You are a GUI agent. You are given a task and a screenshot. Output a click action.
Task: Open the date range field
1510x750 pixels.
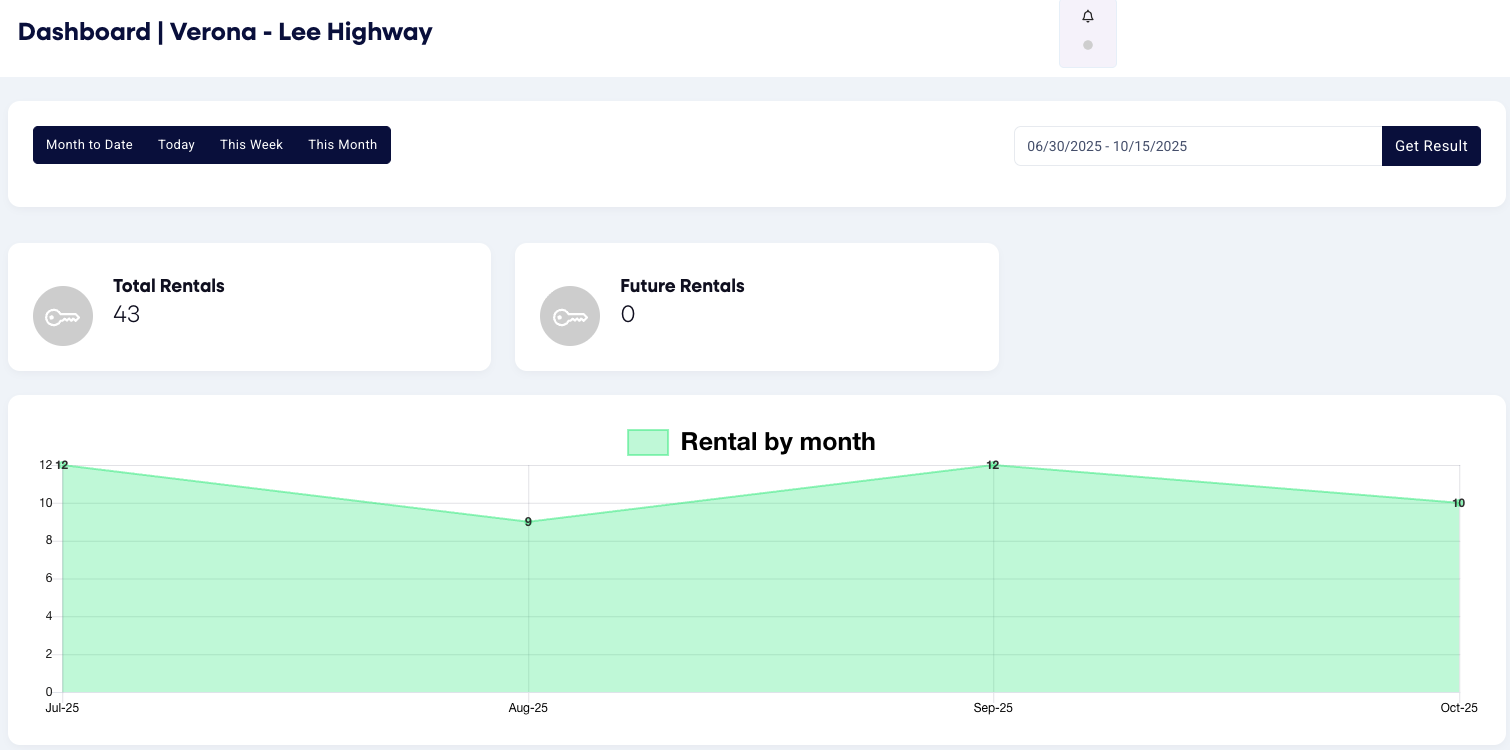point(1197,146)
